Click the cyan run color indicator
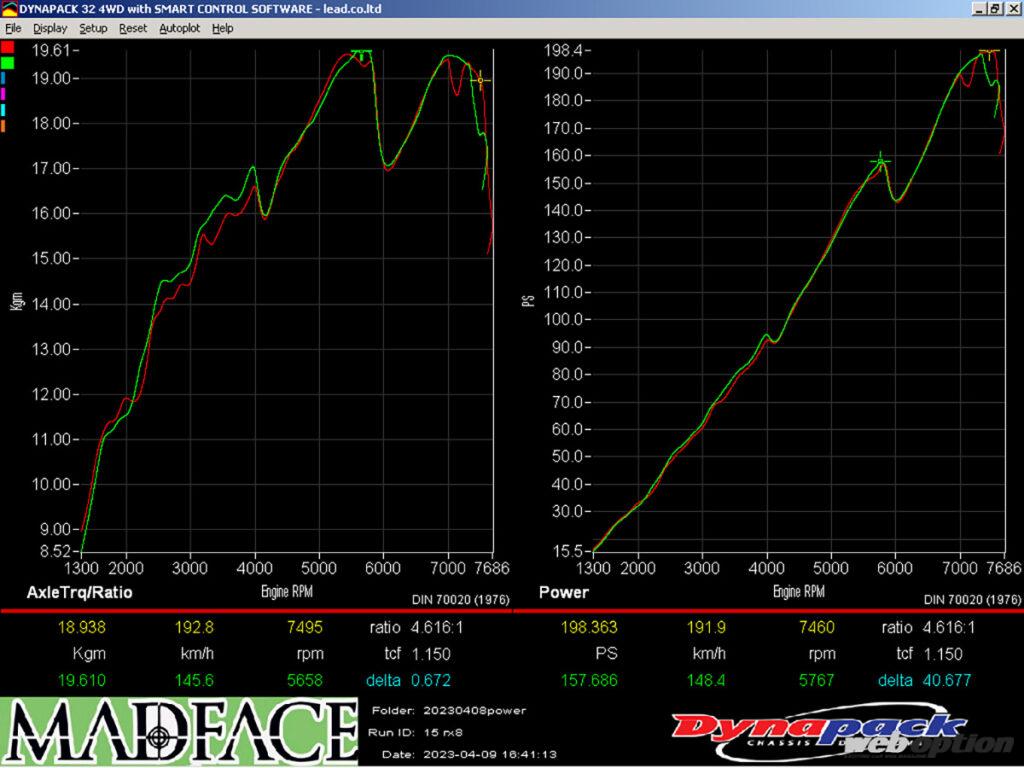 4,109
